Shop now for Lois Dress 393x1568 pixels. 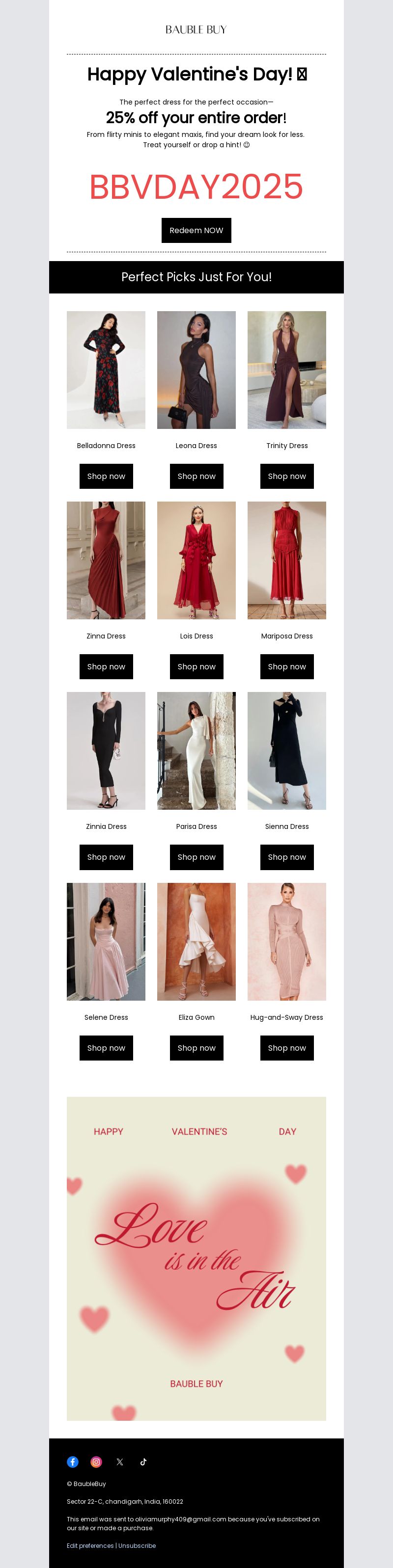(x=196, y=666)
